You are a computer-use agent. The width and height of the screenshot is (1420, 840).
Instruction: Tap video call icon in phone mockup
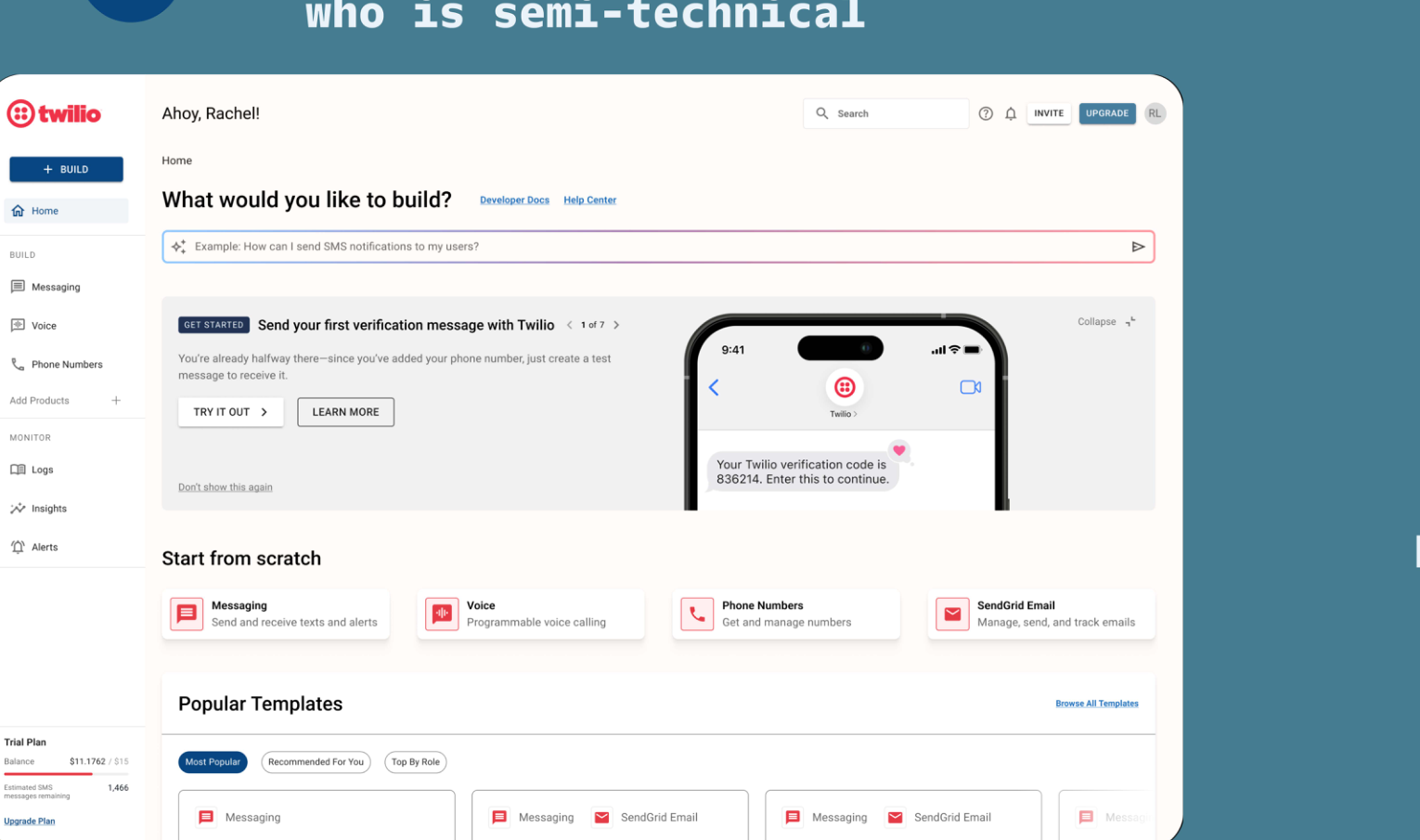971,387
